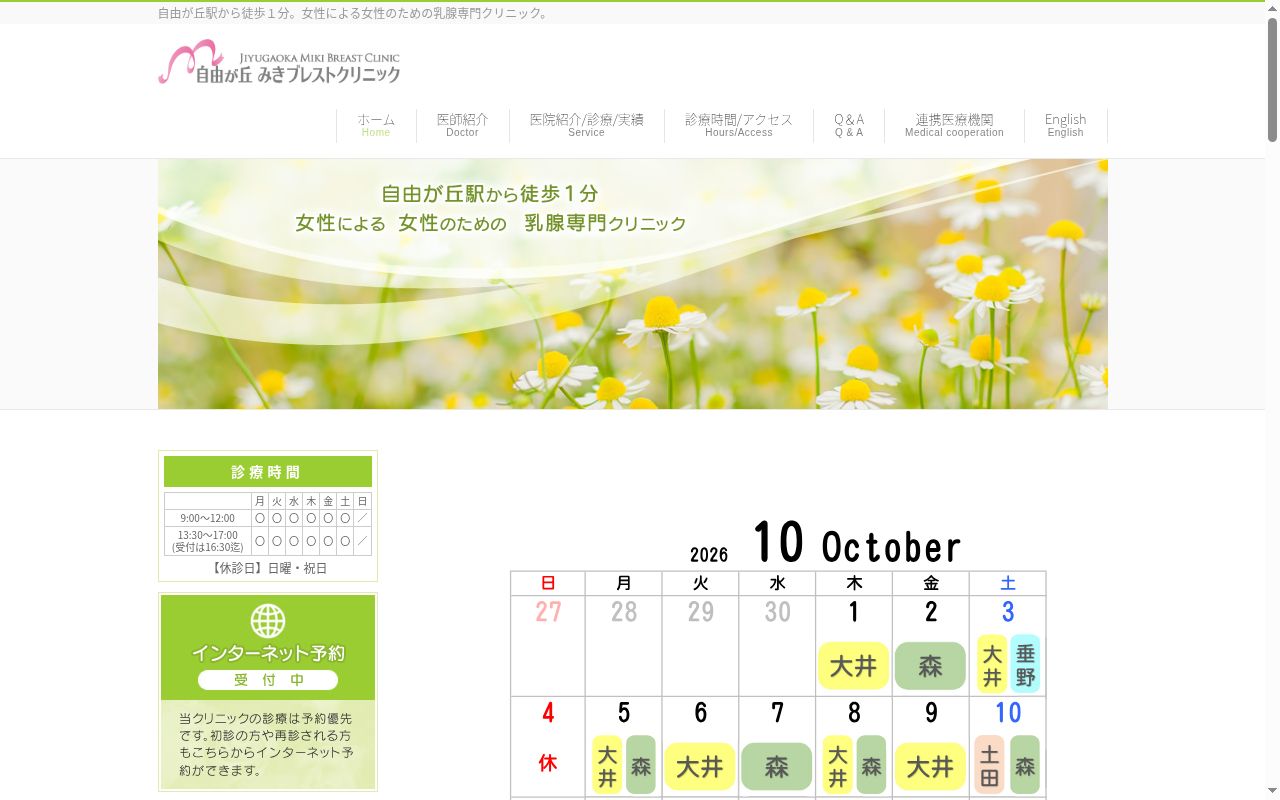Image resolution: width=1280 pixels, height=800 pixels.
Task: Click the 土 column header in calendar
Action: pos(1008,583)
